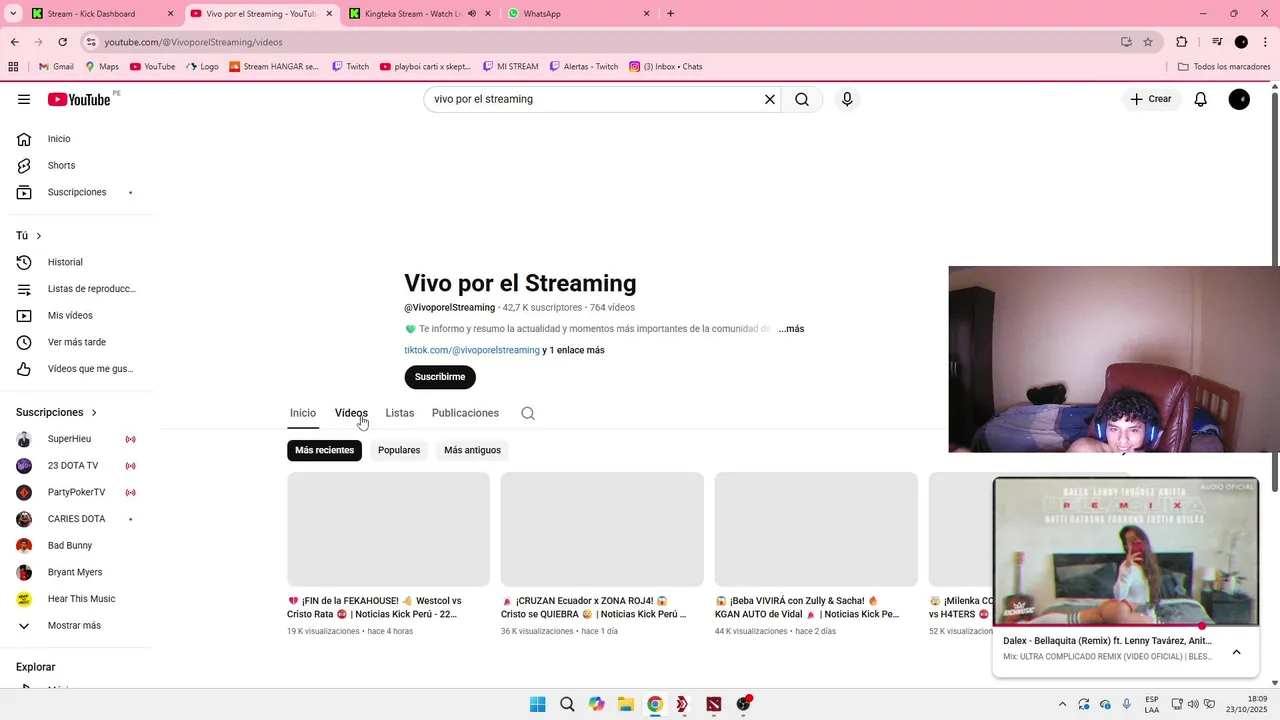Search within channel using magnifier icon
Screen dimensions: 1280x720
point(528,413)
